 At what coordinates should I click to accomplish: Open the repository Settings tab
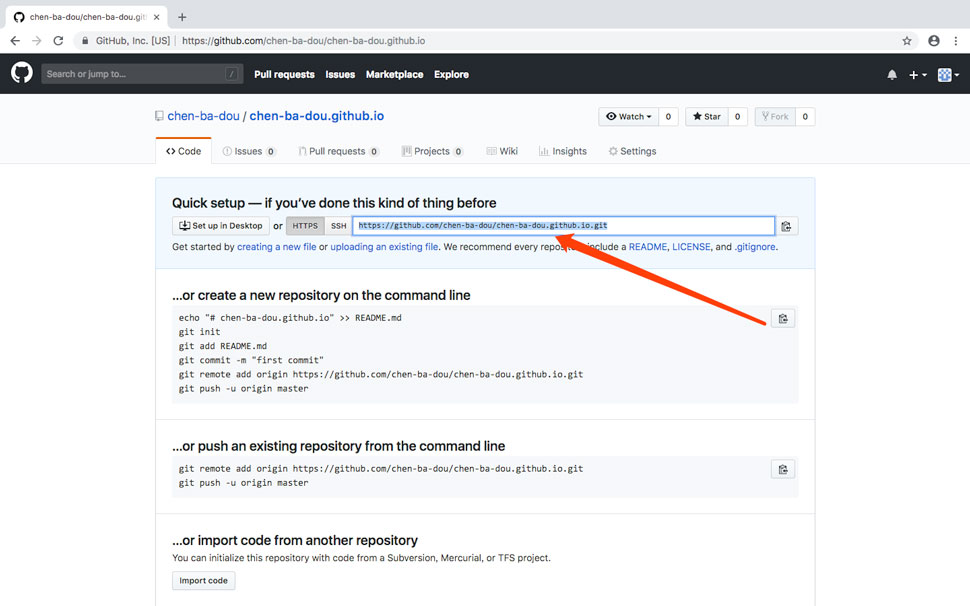coord(632,152)
